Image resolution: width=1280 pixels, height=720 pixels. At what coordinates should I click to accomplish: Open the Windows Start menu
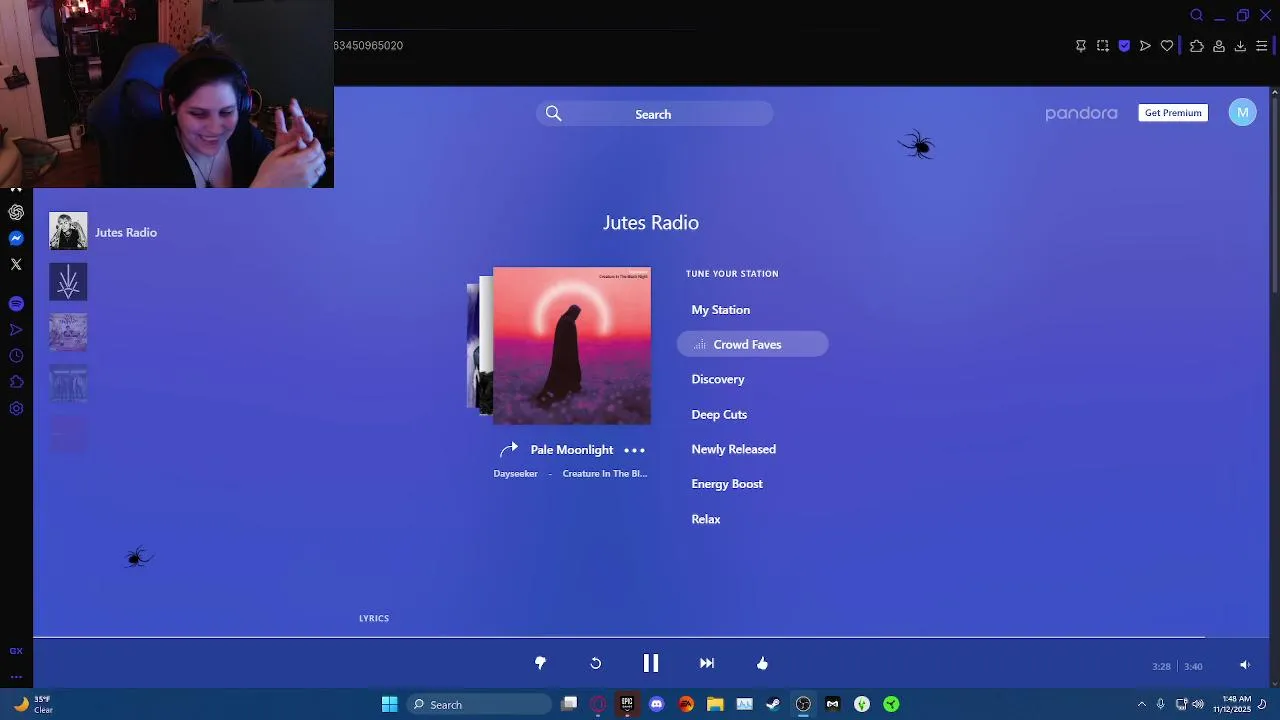[x=390, y=704]
